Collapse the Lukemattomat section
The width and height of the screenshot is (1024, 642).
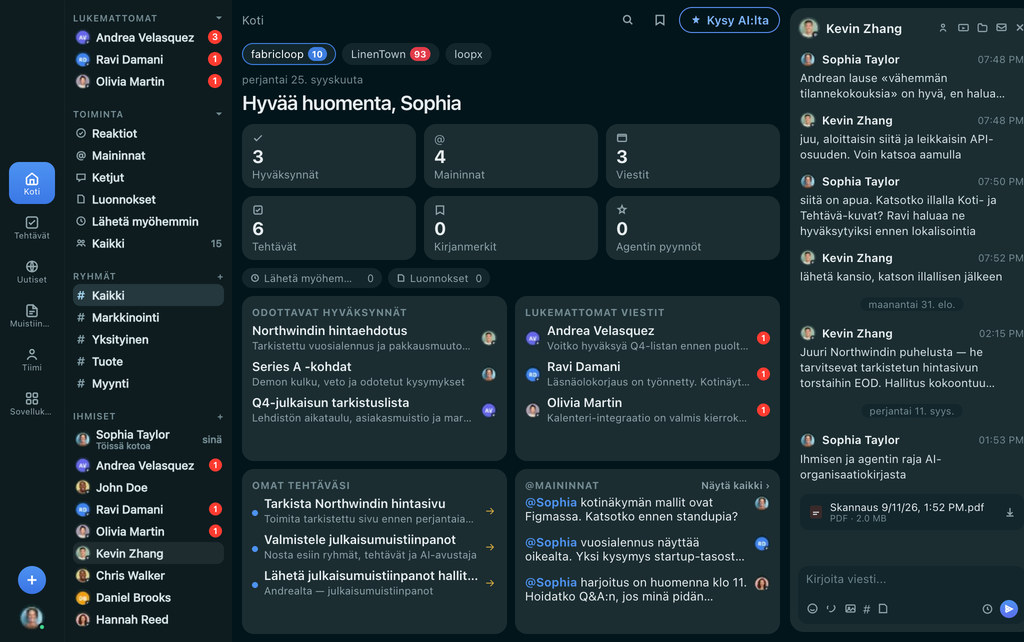pyautogui.click(x=219, y=18)
